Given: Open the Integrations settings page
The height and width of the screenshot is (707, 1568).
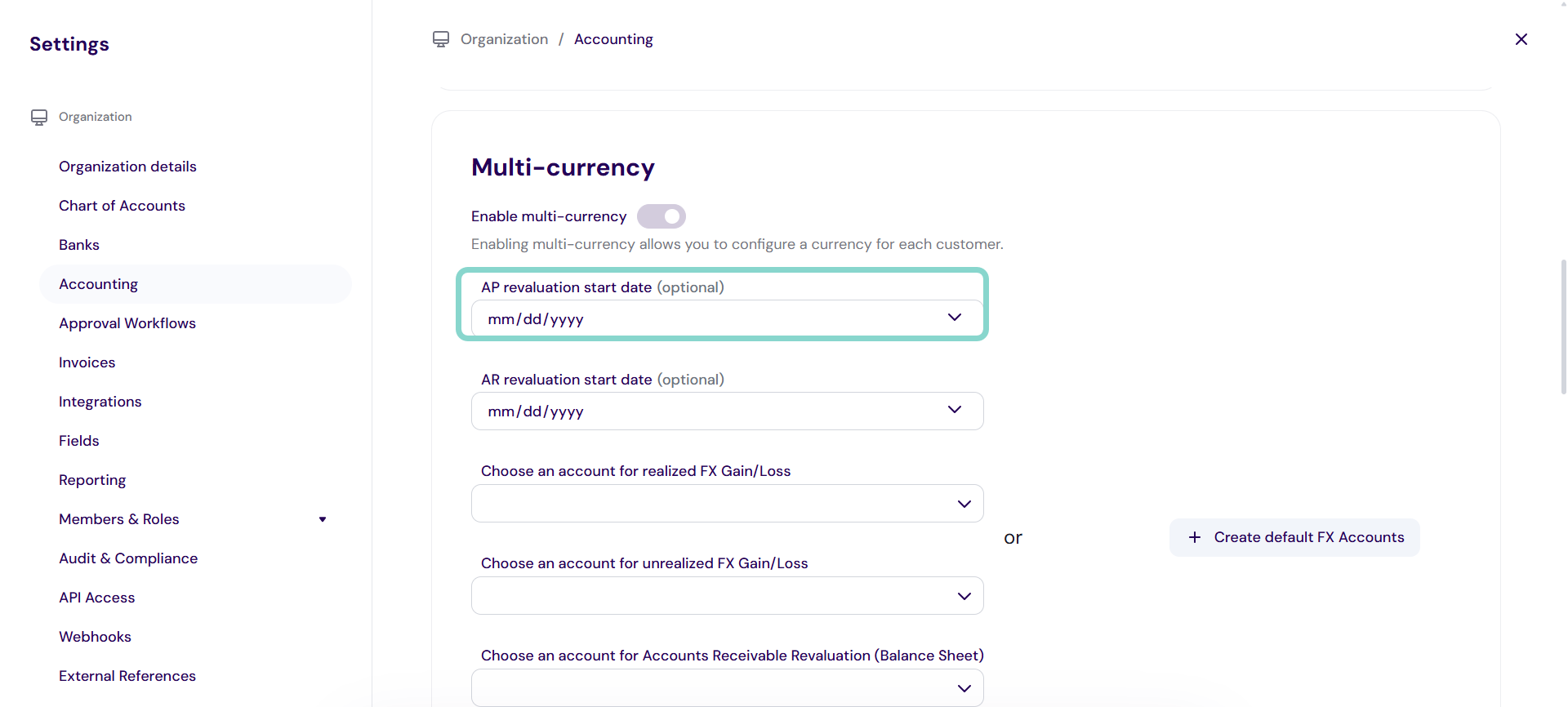Looking at the screenshot, I should pyautogui.click(x=100, y=402).
